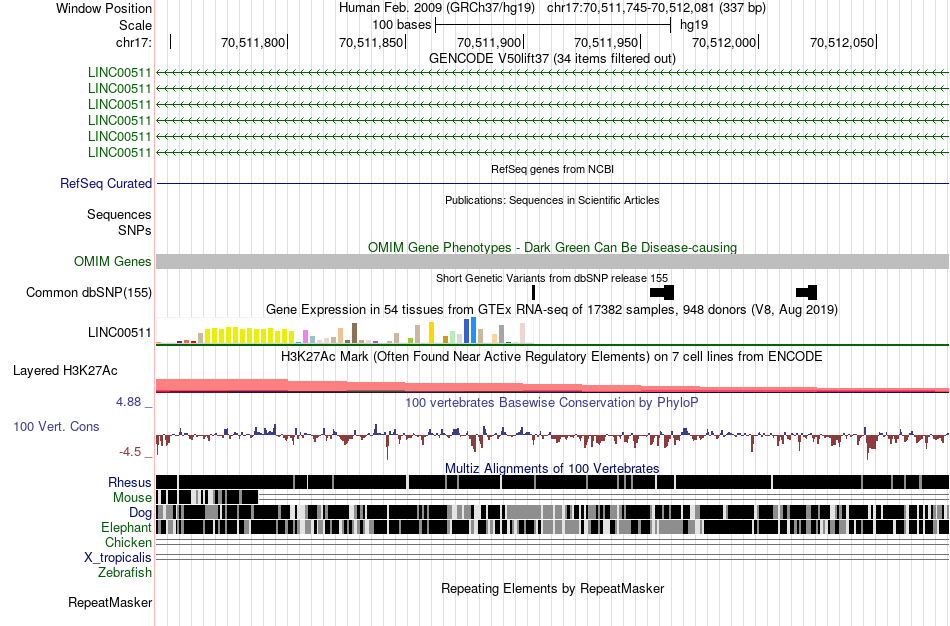The width and height of the screenshot is (950, 626).
Task: Open OMIM Gene Phenotypes track title
Action: tap(552, 247)
